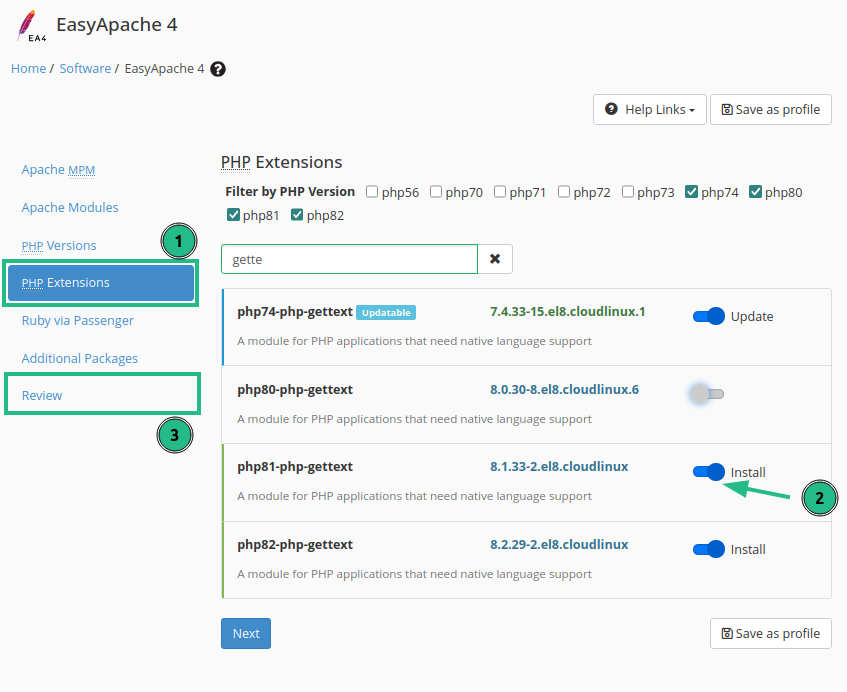Go to the Review step

pos(42,395)
